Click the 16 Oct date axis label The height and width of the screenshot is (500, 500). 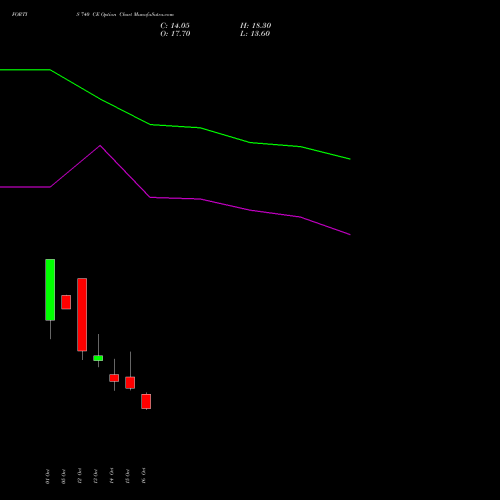(143, 476)
